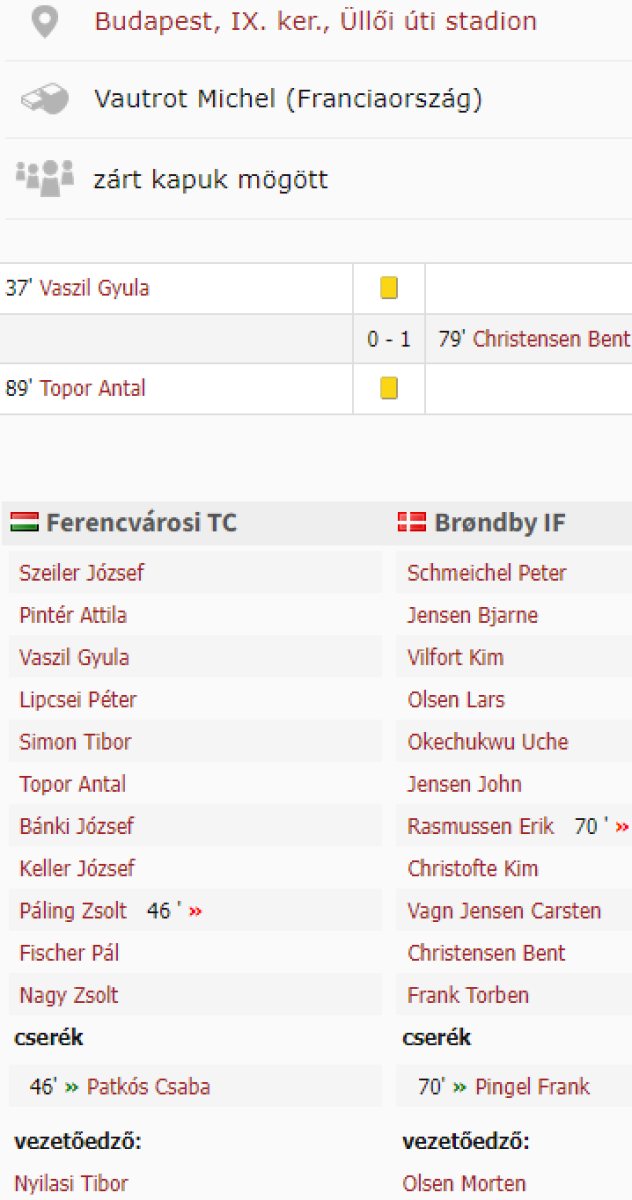Select Schmeichel Peter in Brøndby lineup
Image resolution: width=632 pixels, height=1200 pixels.
coord(486,573)
